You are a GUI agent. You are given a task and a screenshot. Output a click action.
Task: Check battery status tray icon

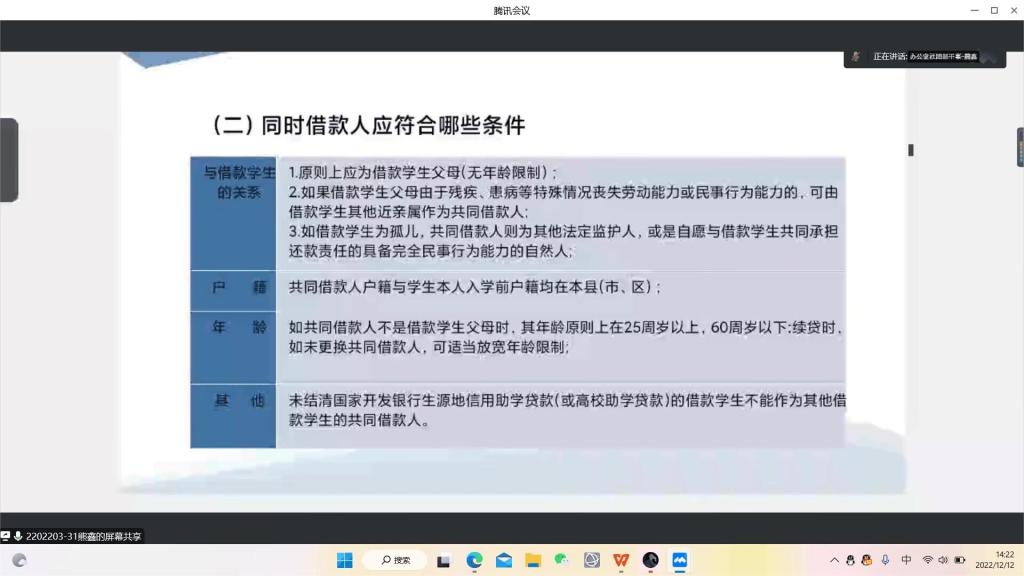pyautogui.click(x=959, y=560)
